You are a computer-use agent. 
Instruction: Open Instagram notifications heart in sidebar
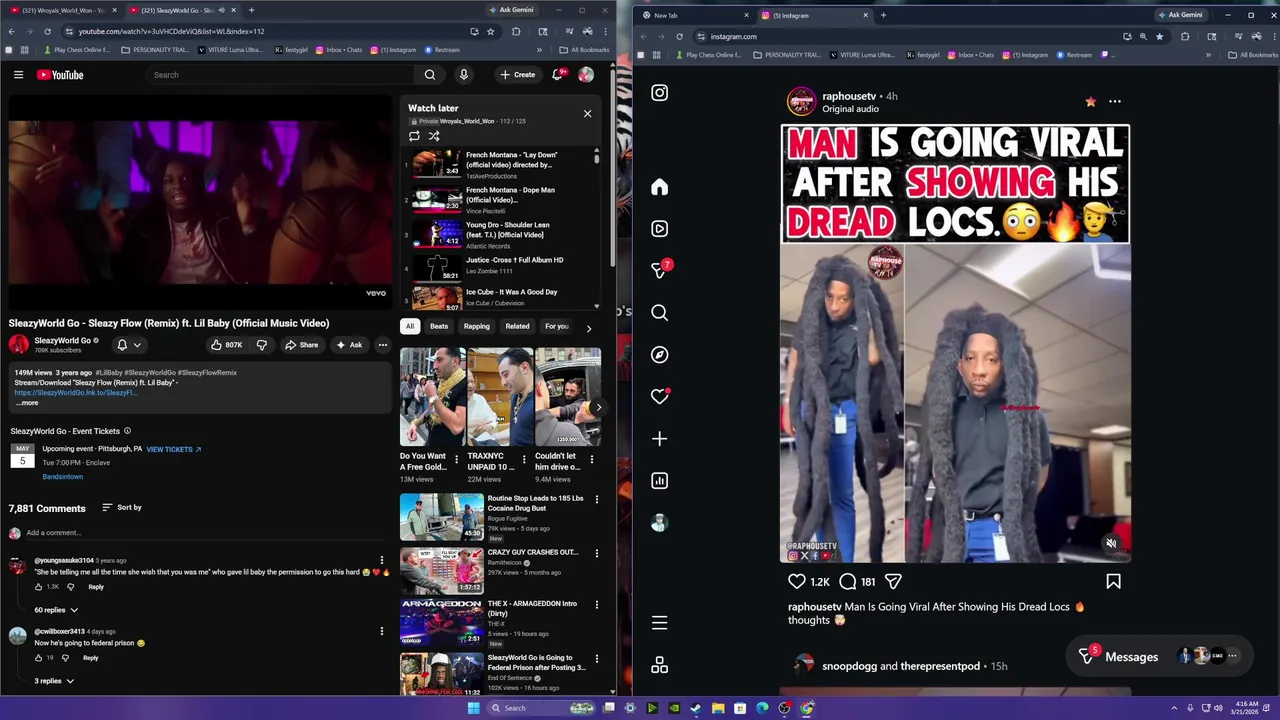click(x=659, y=397)
